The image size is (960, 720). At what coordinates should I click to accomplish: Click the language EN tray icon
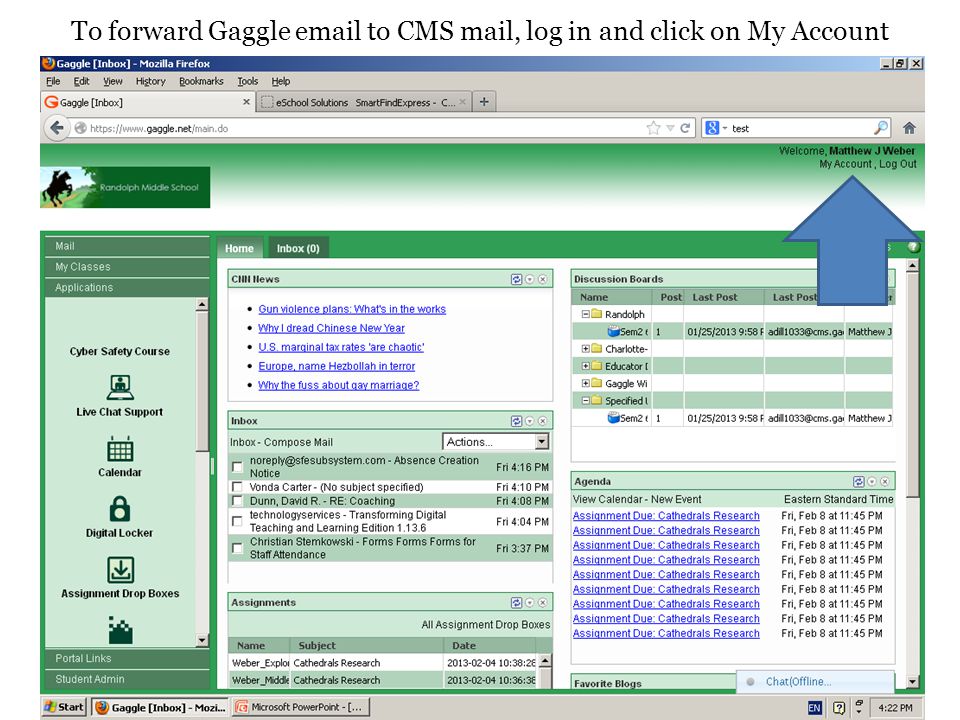[814, 708]
